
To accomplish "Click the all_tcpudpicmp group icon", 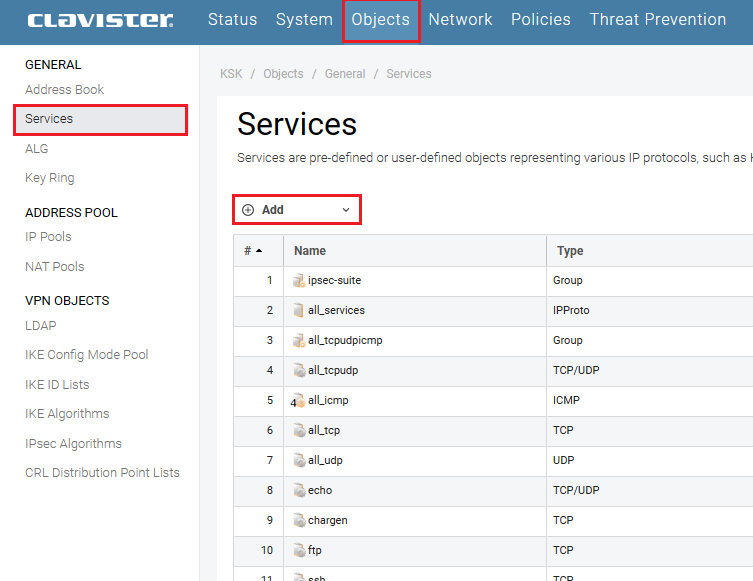I will click(x=299, y=341).
